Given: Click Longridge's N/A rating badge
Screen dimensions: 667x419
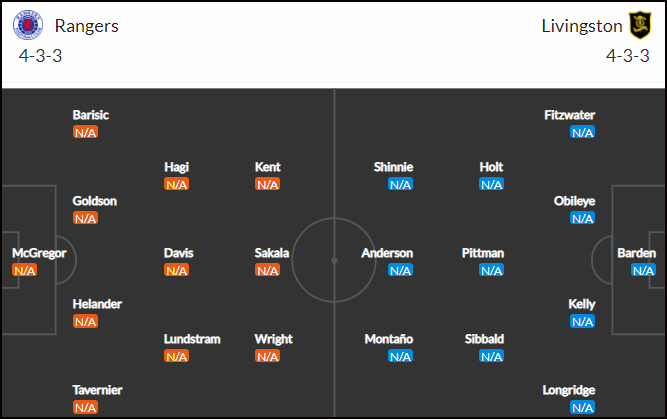Looking at the screenshot, I should point(582,408).
